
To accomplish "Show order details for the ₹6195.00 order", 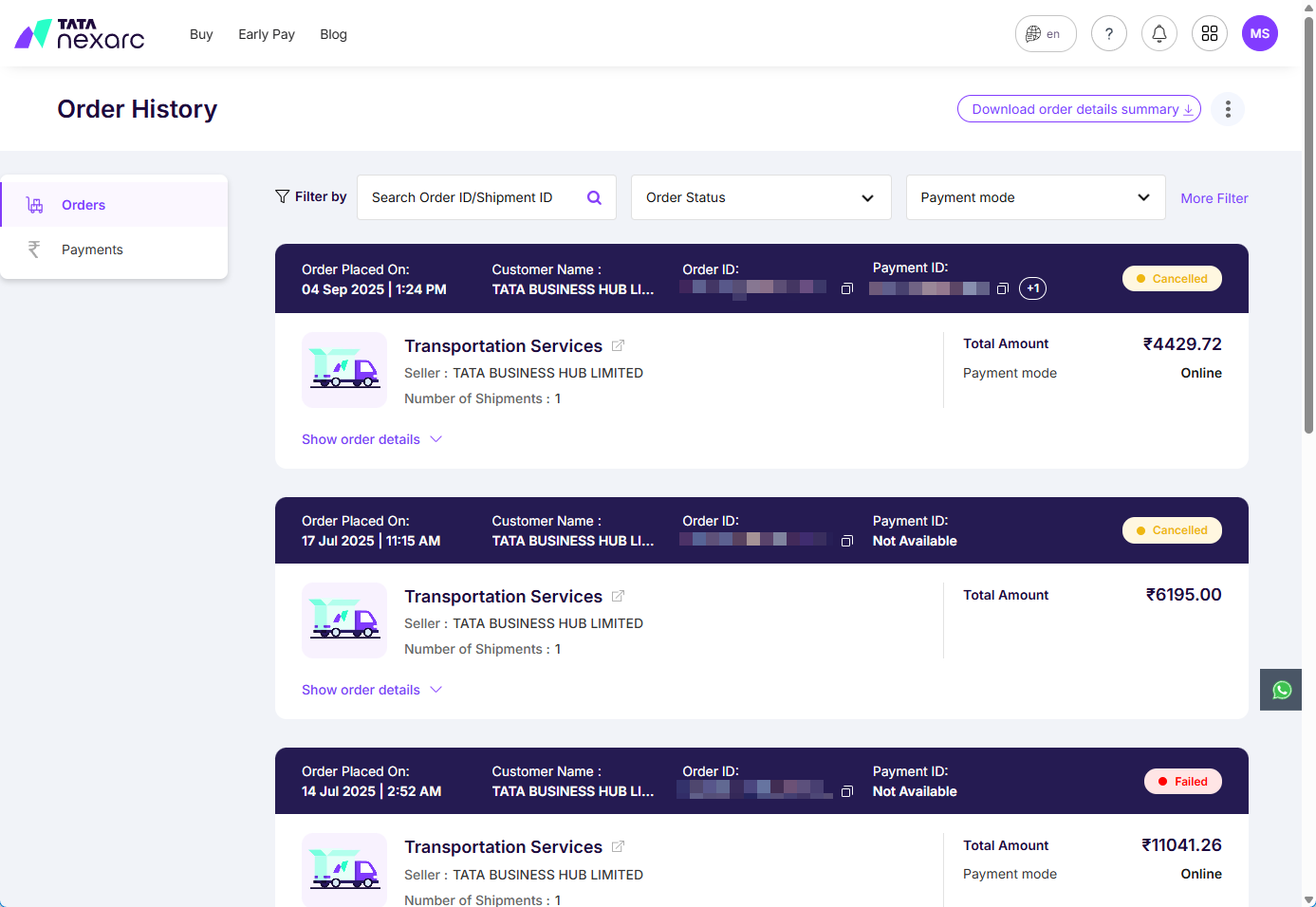I will point(372,690).
